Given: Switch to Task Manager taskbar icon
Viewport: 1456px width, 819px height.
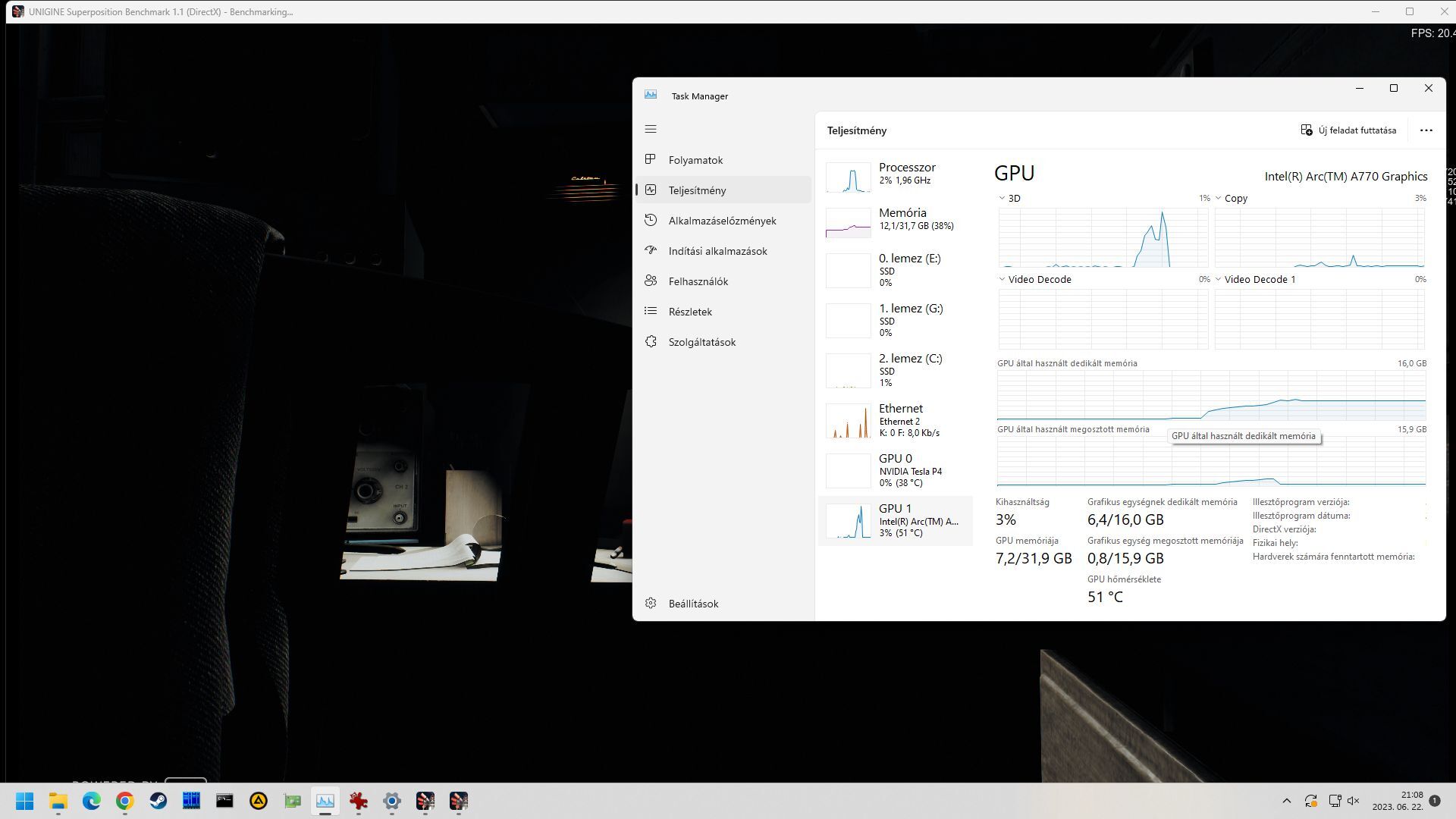Looking at the screenshot, I should pos(325,801).
